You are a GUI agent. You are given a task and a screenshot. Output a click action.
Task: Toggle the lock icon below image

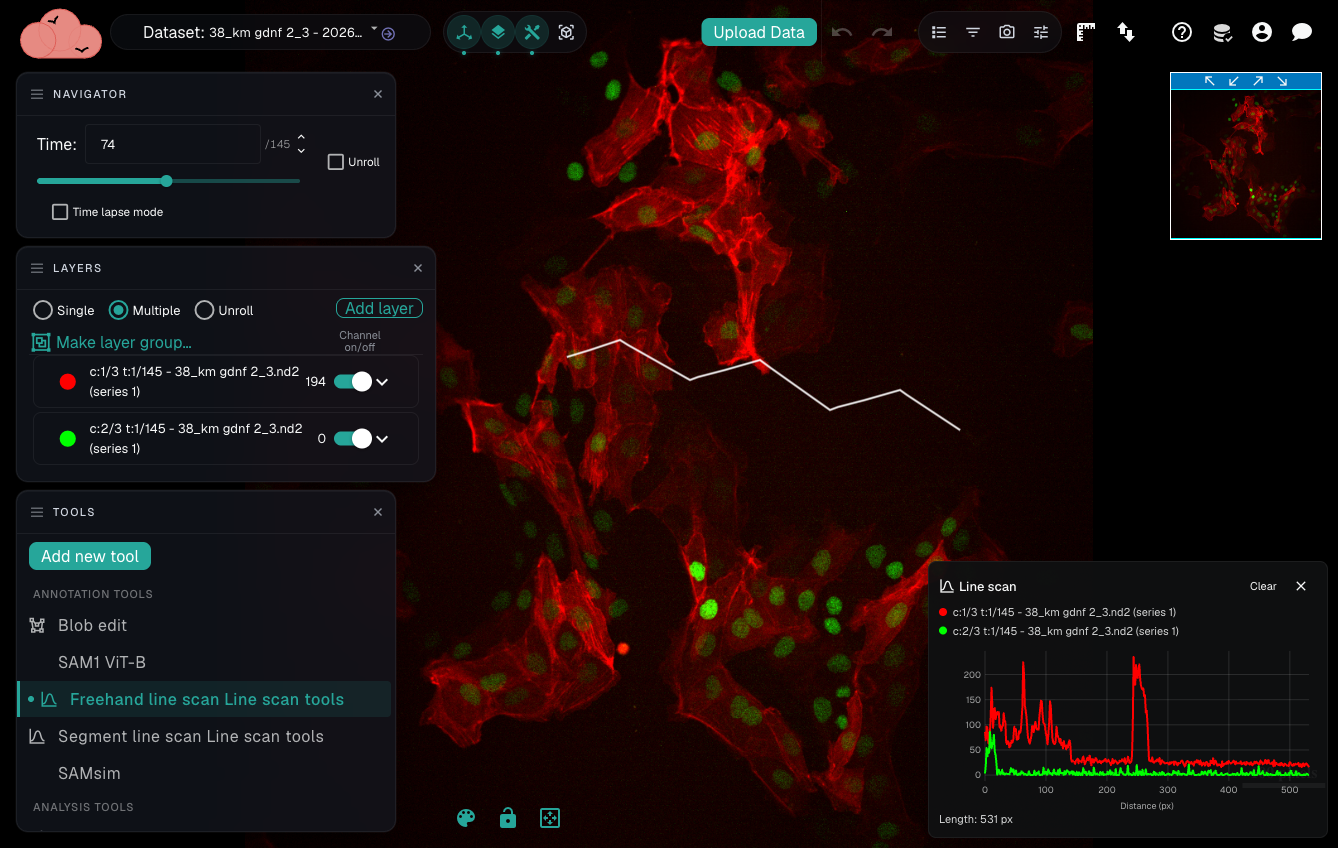pyautogui.click(x=508, y=818)
